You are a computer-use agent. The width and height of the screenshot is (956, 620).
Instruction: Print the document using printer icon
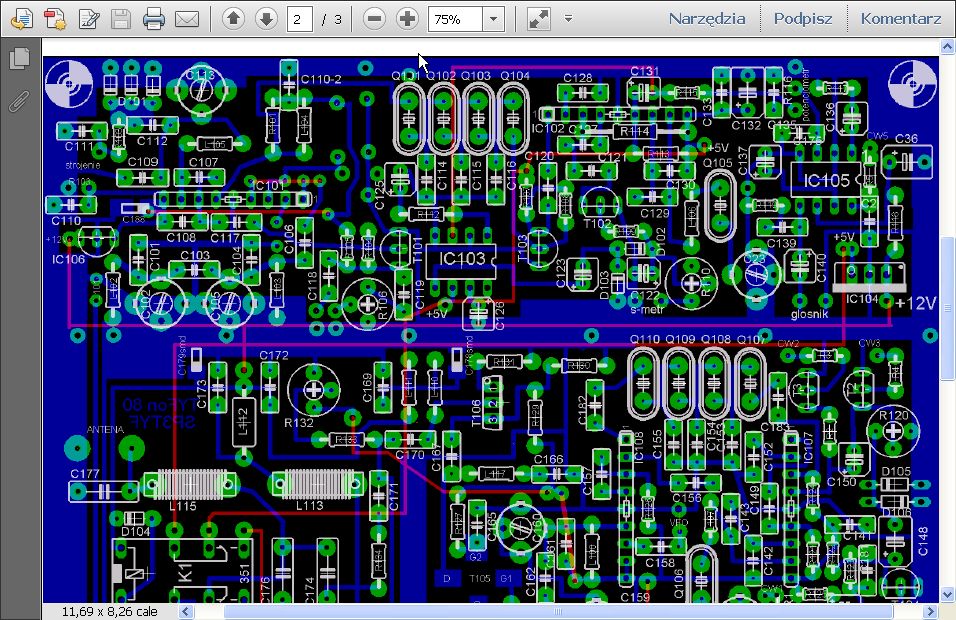coord(153,19)
